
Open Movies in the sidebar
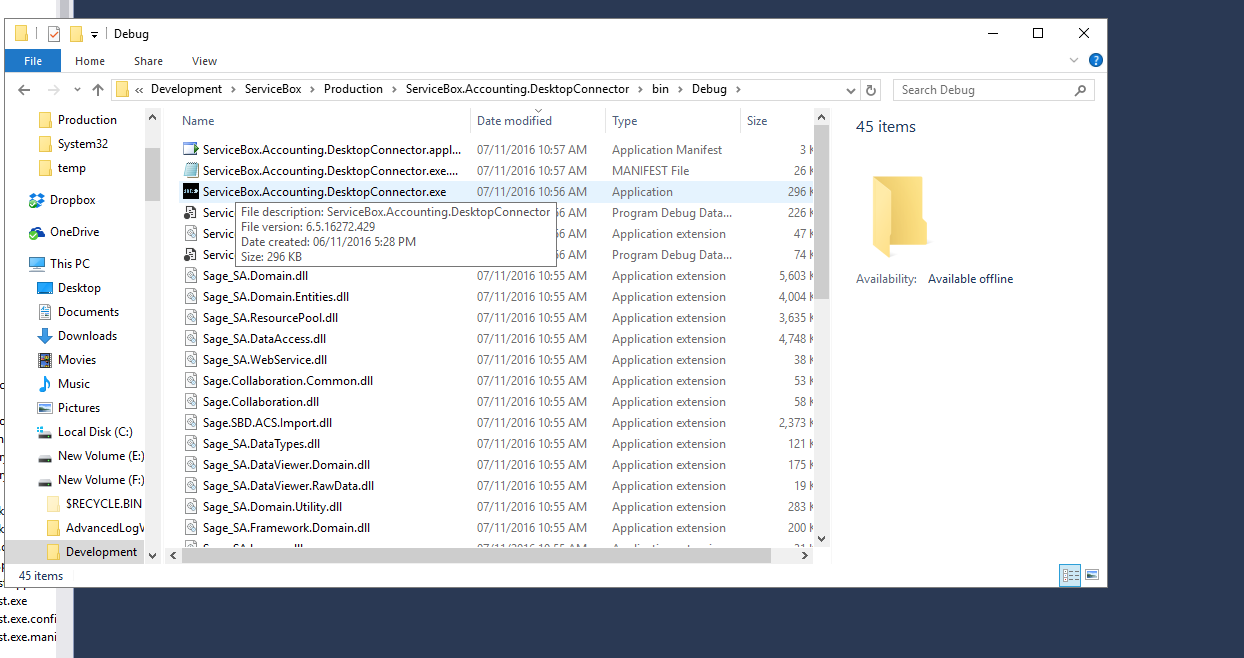coord(77,360)
